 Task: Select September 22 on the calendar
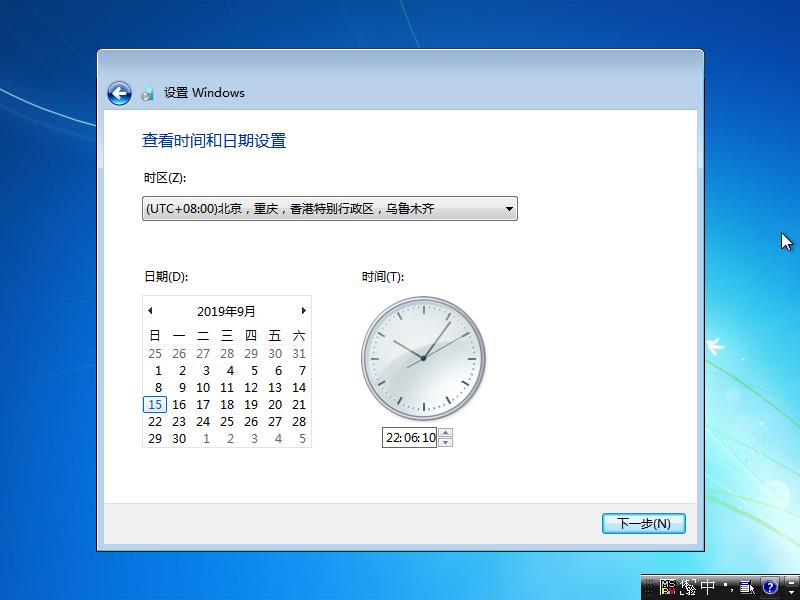pyautogui.click(x=155, y=422)
